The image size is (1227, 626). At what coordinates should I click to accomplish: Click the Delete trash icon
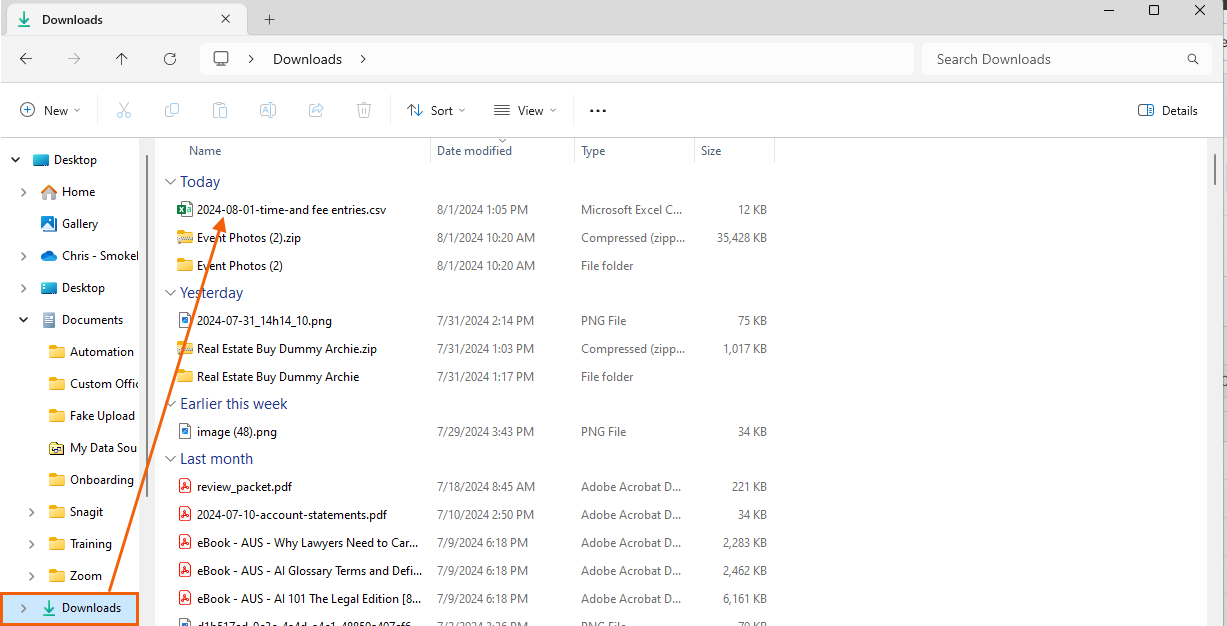coord(365,111)
